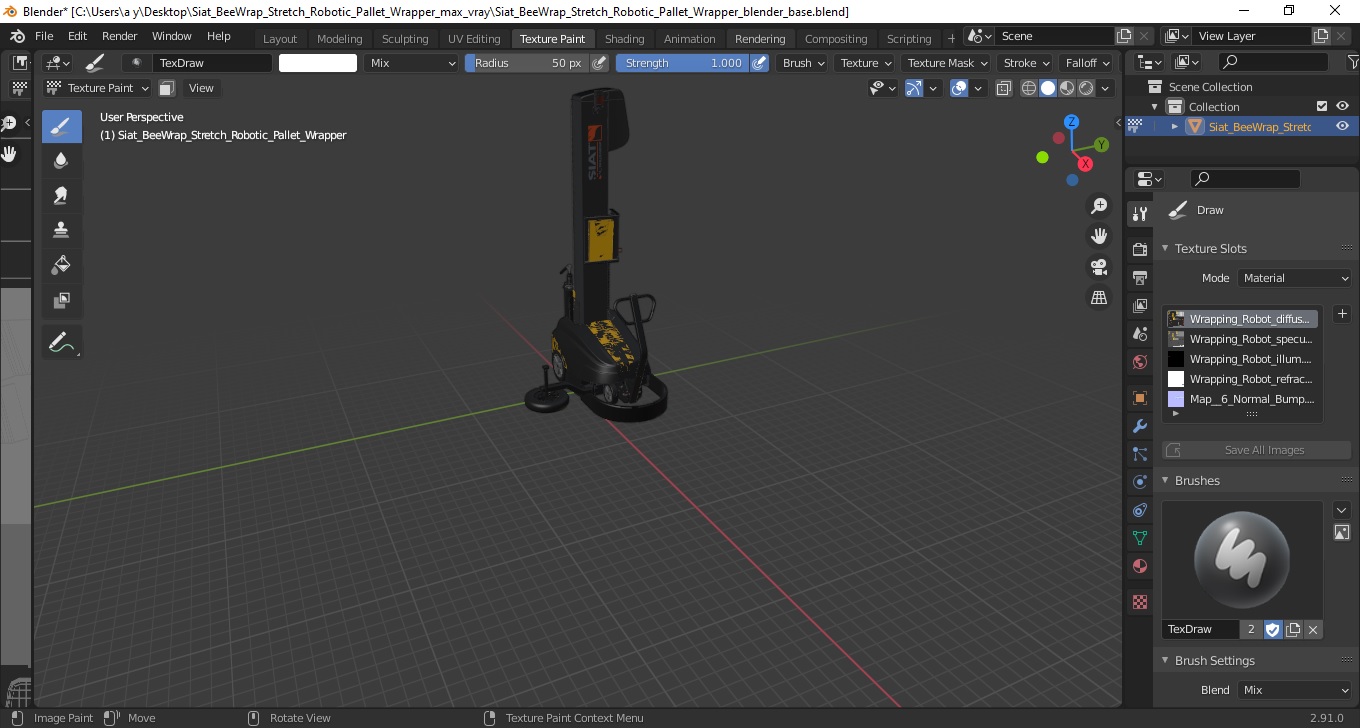Uncheck the Collection exclude checkbox
Screen dimensions: 1360x728
click(x=1322, y=106)
